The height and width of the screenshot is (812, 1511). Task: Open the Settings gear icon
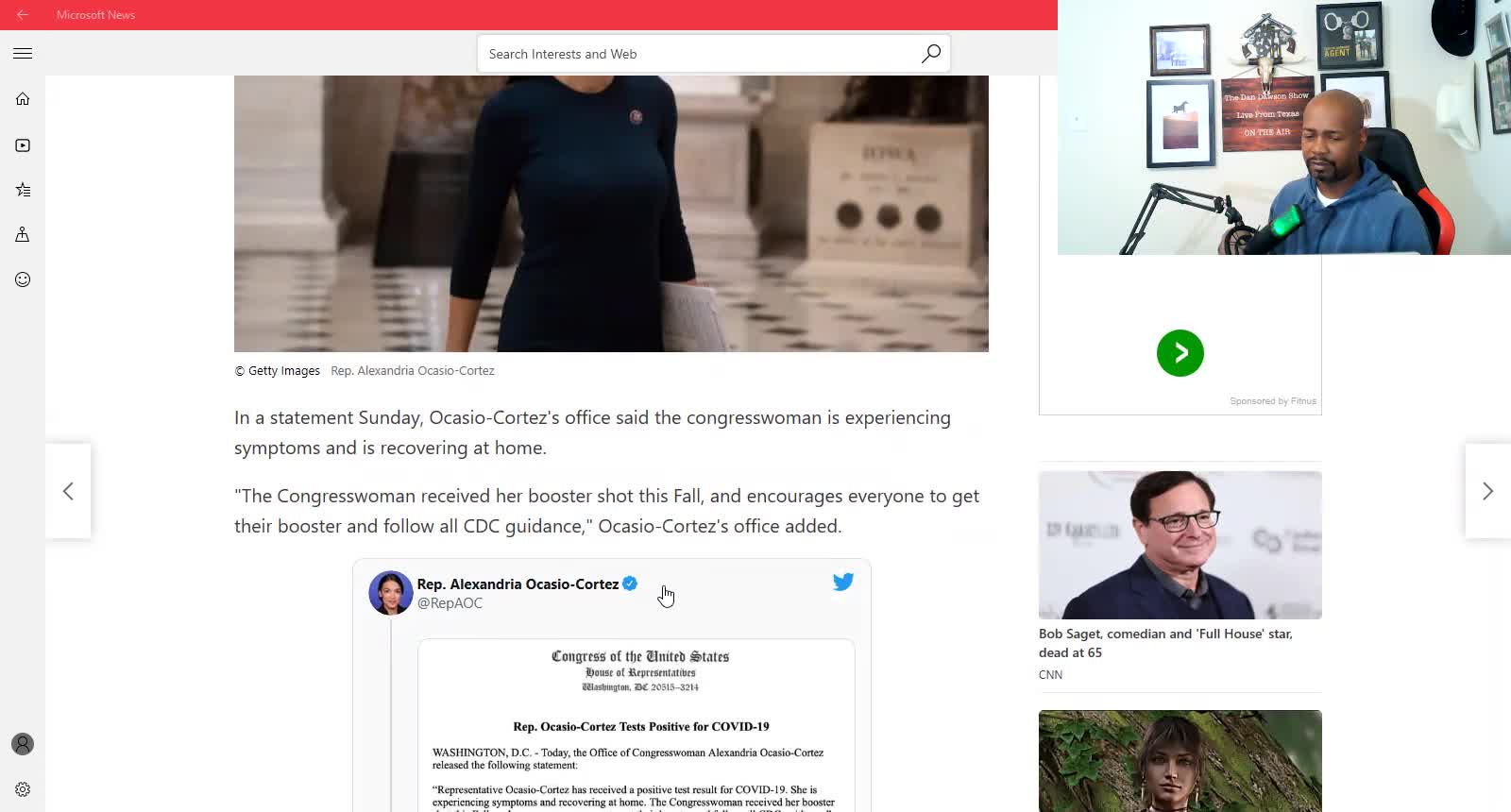(x=23, y=789)
